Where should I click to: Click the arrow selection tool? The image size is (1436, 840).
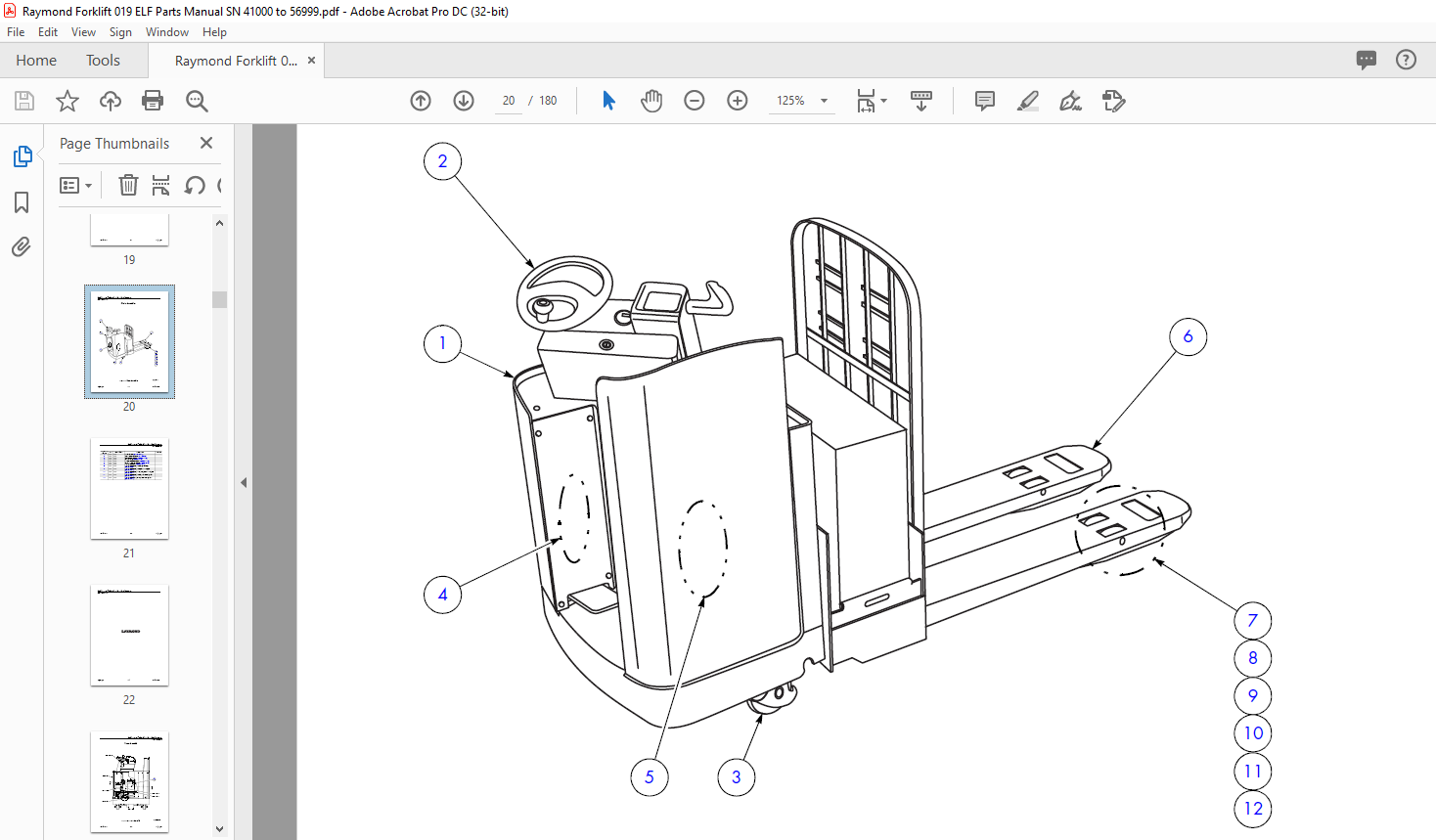(x=608, y=101)
